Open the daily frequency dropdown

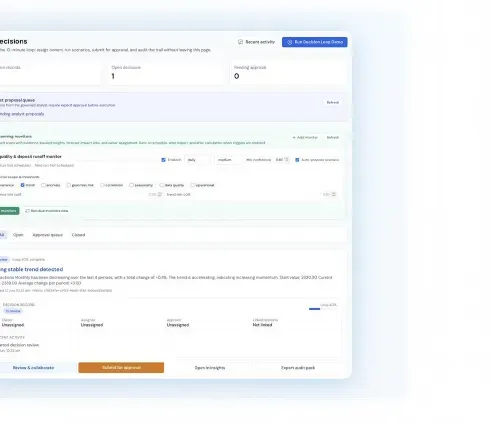197,160
